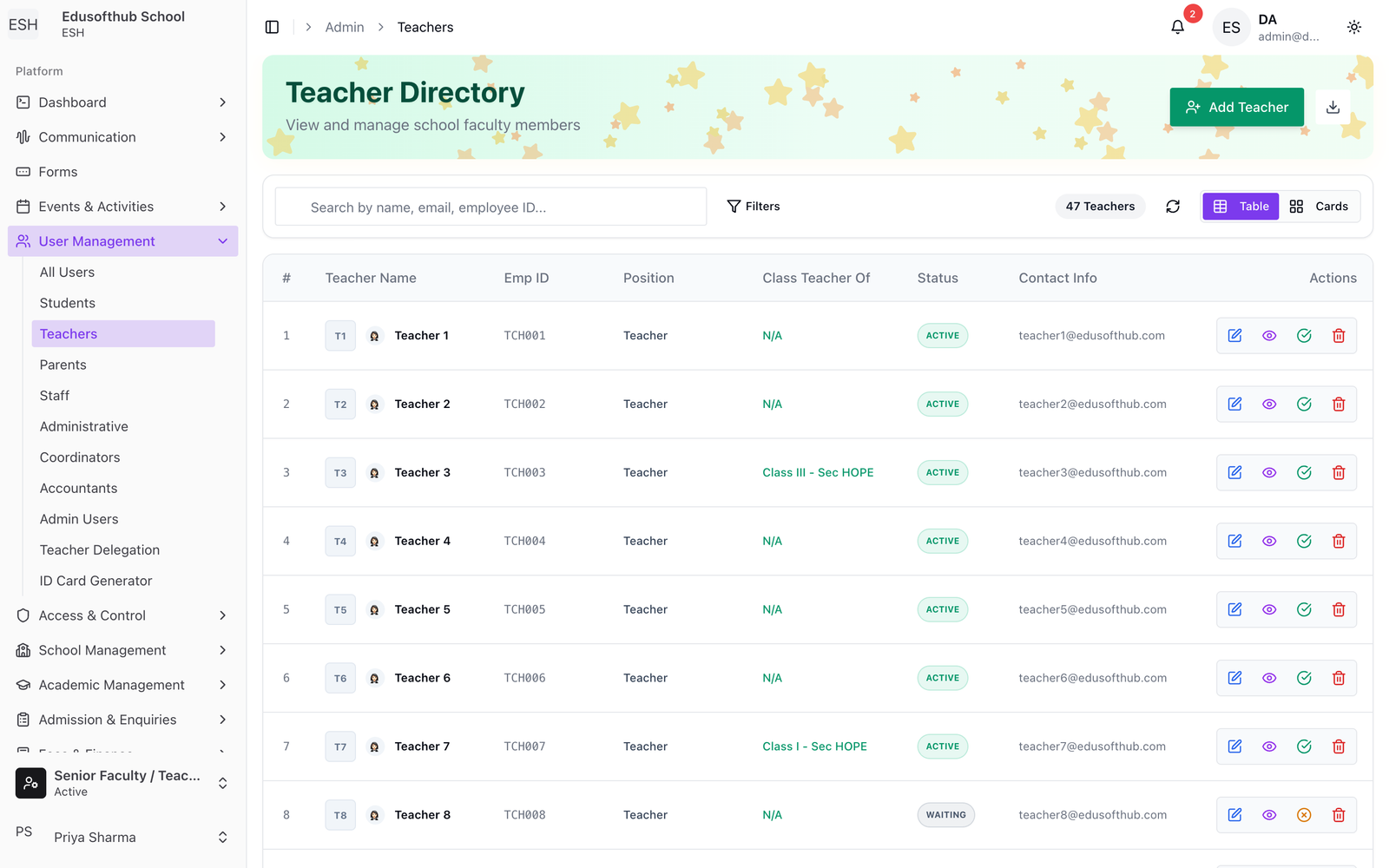This screenshot has height=868, width=1389.
Task: Open the Filters button
Action: click(x=754, y=207)
